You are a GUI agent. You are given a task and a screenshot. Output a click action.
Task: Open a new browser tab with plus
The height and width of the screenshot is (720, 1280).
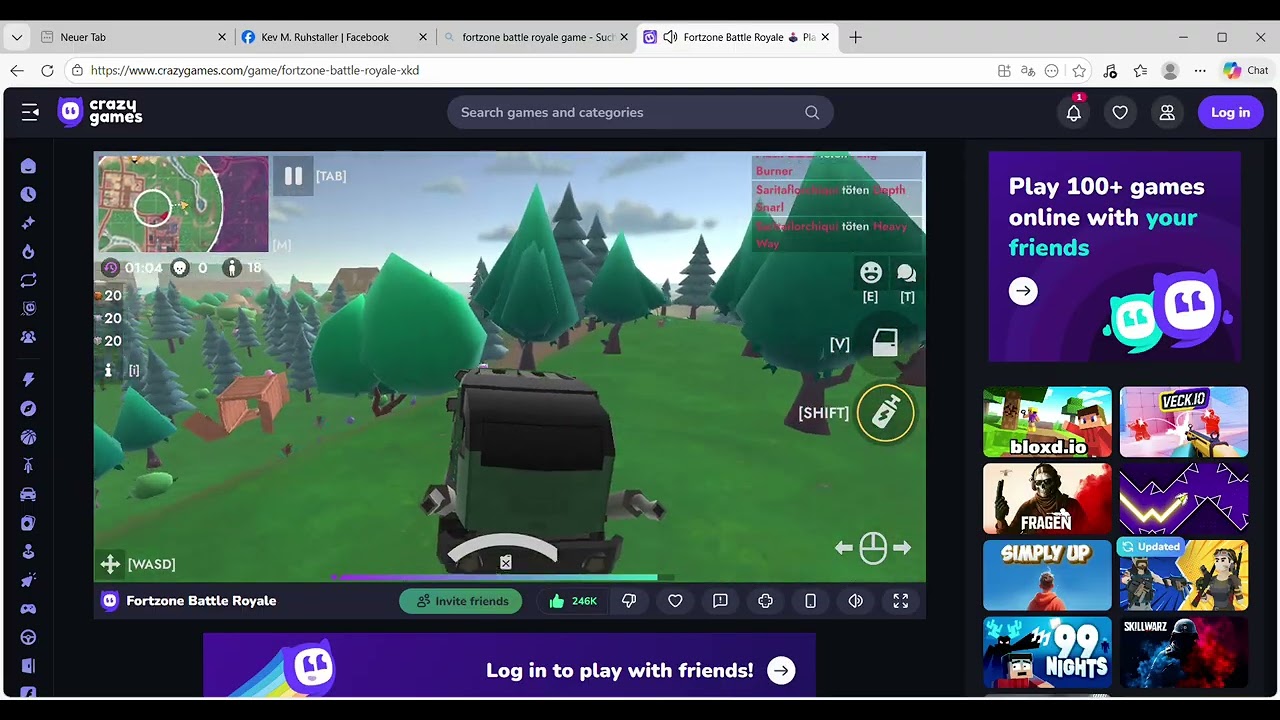pos(855,37)
